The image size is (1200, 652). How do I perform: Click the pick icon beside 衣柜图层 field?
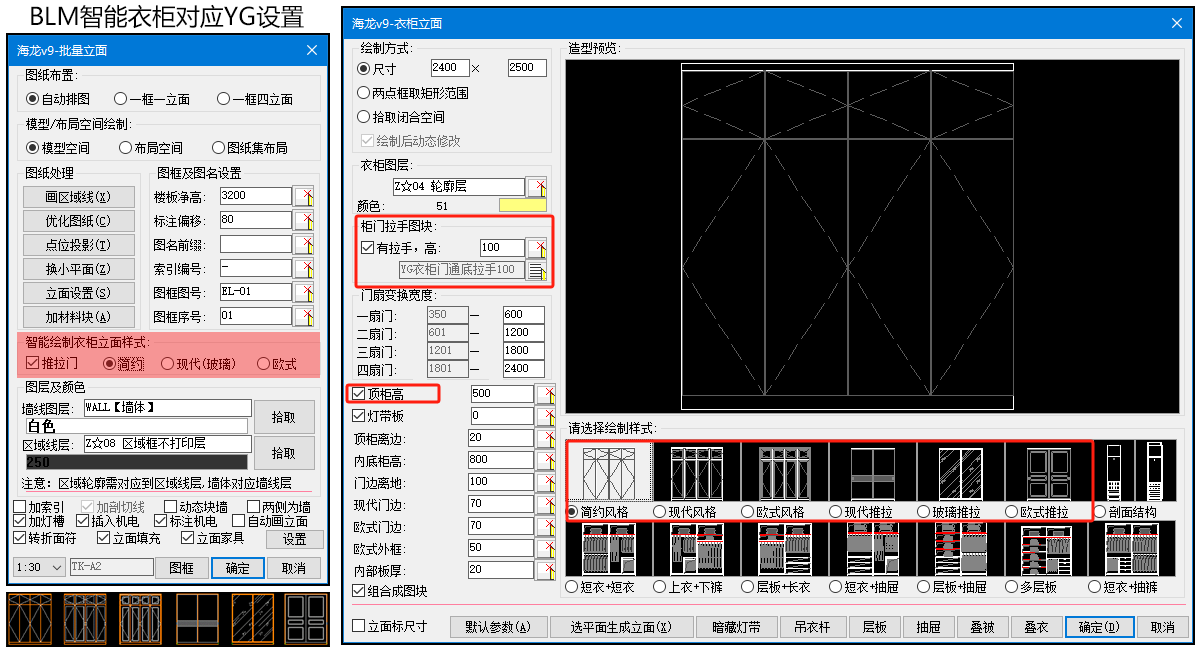[x=537, y=187]
